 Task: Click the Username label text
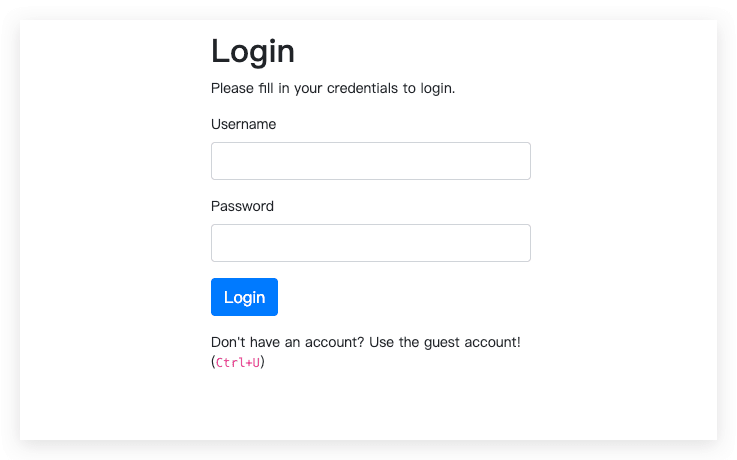[243, 124]
